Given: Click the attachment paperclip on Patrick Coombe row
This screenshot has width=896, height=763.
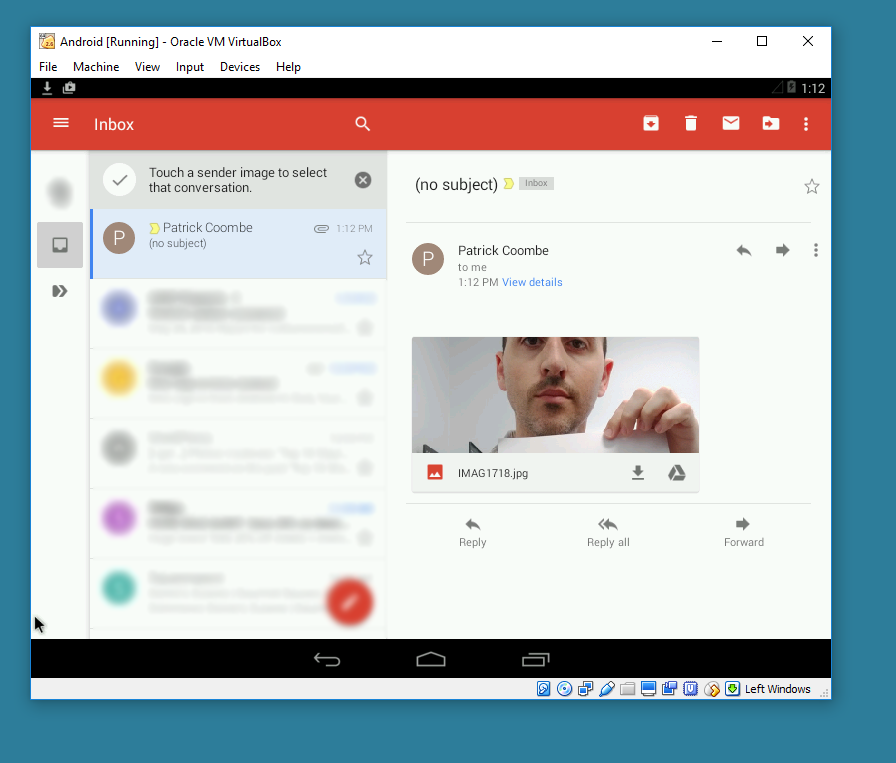Looking at the screenshot, I should (321, 229).
